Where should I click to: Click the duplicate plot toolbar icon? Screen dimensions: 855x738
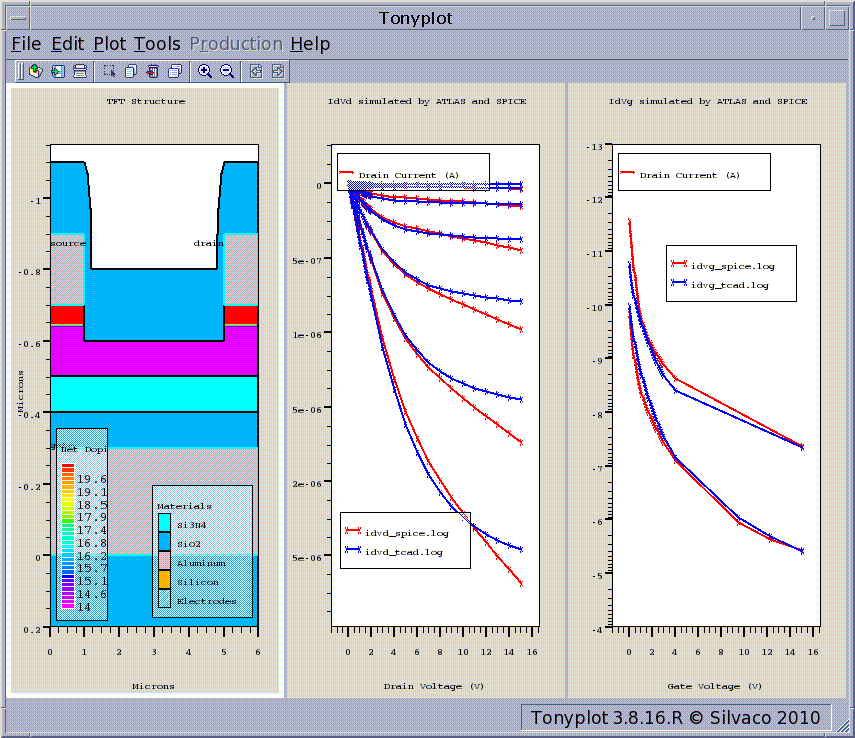131,71
